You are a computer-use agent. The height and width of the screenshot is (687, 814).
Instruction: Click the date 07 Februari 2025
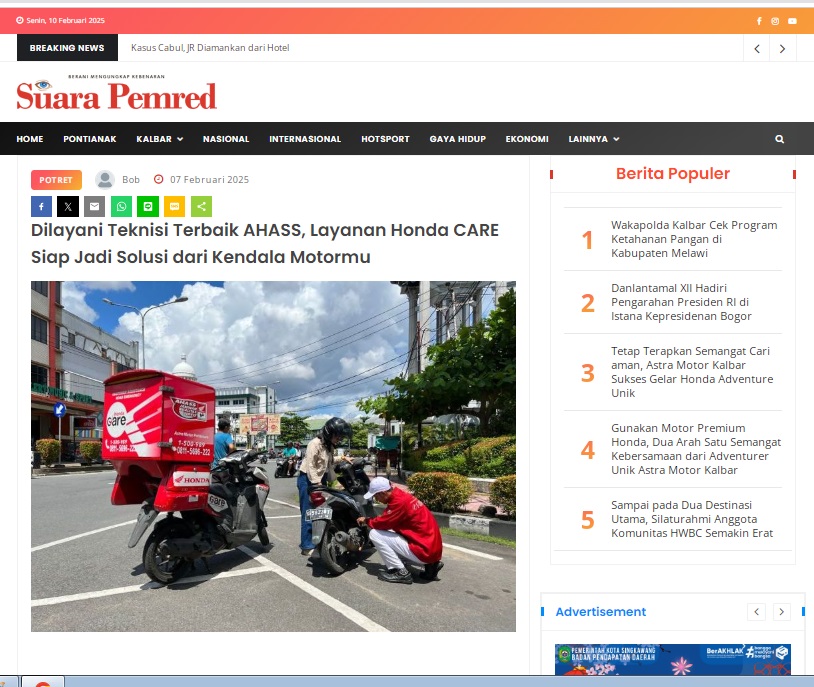[x=209, y=180]
